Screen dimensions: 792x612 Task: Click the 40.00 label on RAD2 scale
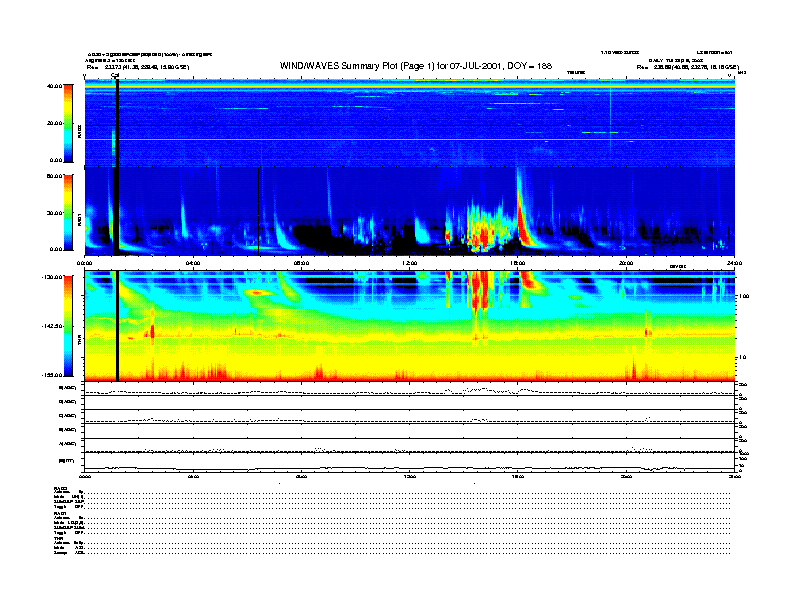coord(54,86)
